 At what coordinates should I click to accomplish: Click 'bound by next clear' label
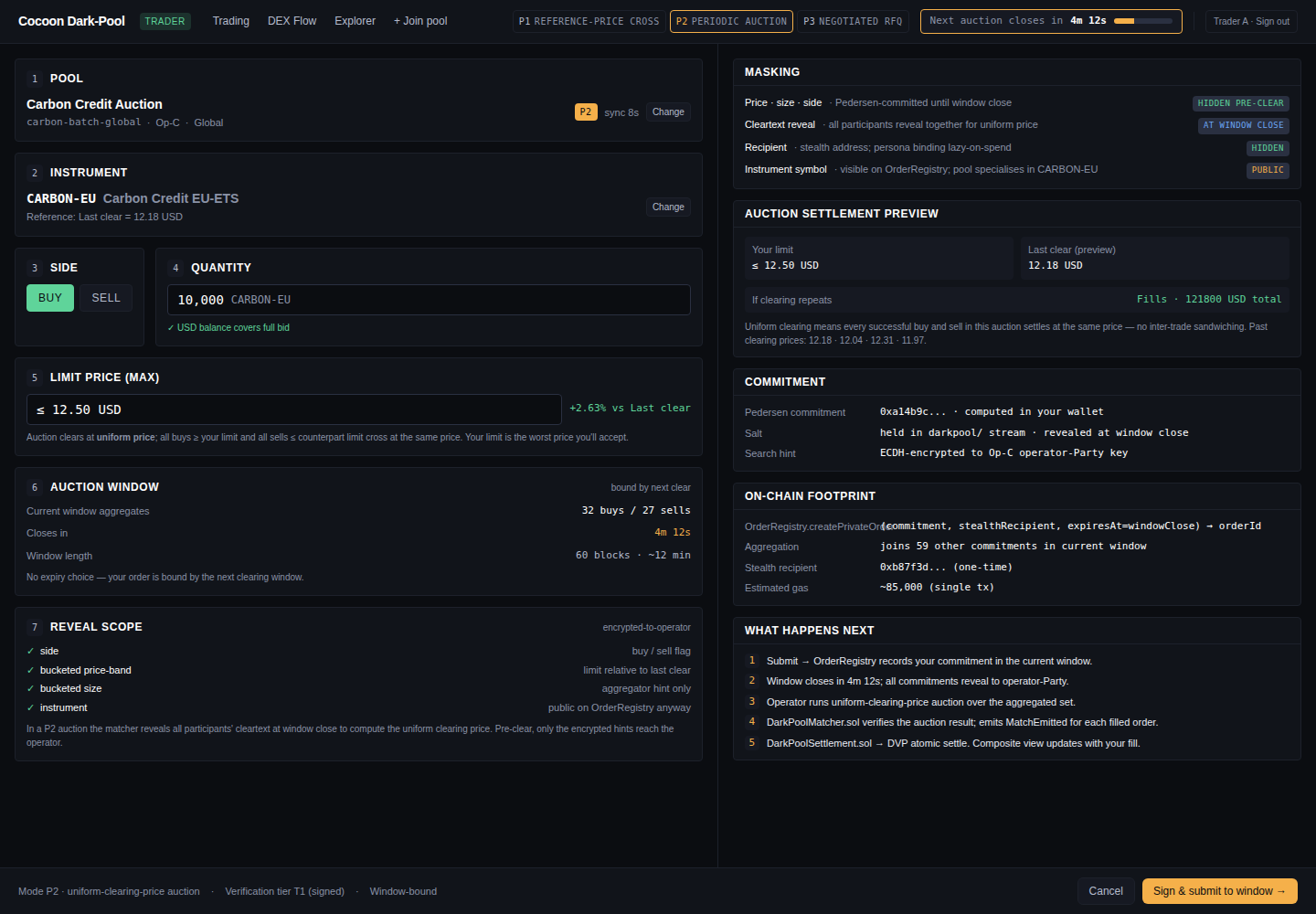[651, 488]
